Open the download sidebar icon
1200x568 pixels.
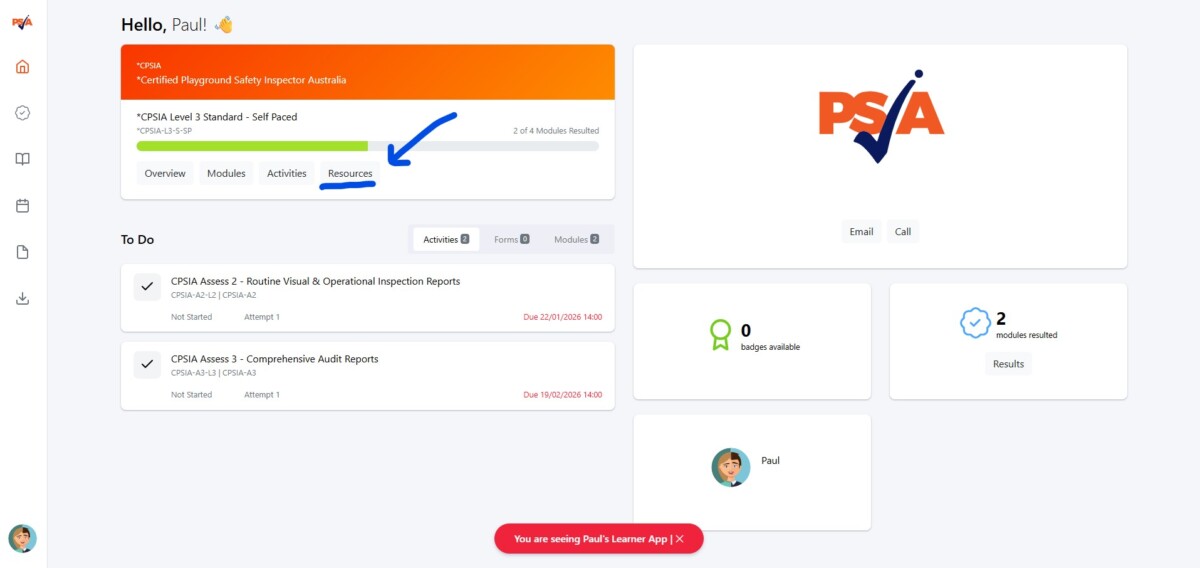pos(22,298)
